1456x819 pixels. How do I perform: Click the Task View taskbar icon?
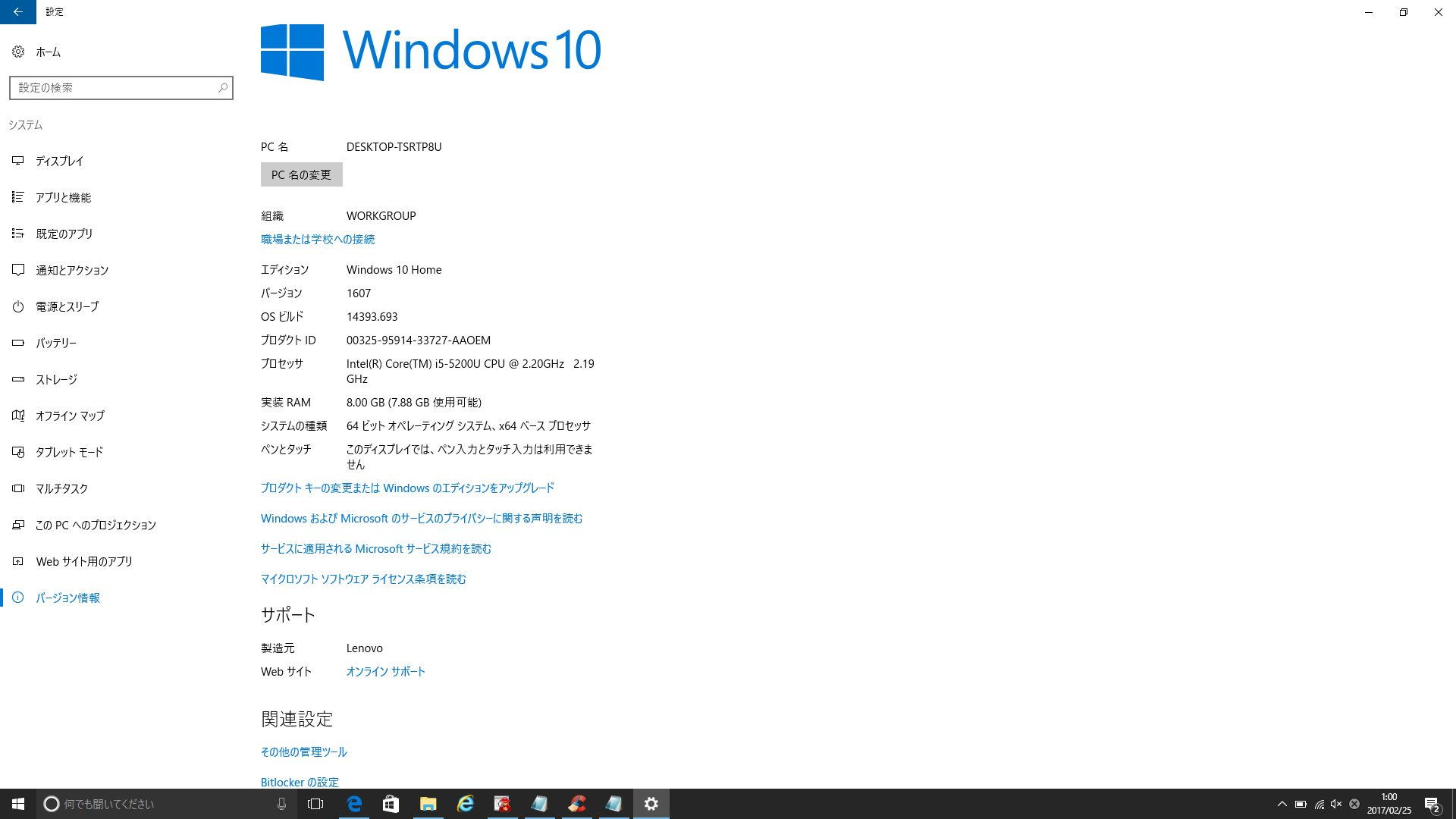point(315,804)
